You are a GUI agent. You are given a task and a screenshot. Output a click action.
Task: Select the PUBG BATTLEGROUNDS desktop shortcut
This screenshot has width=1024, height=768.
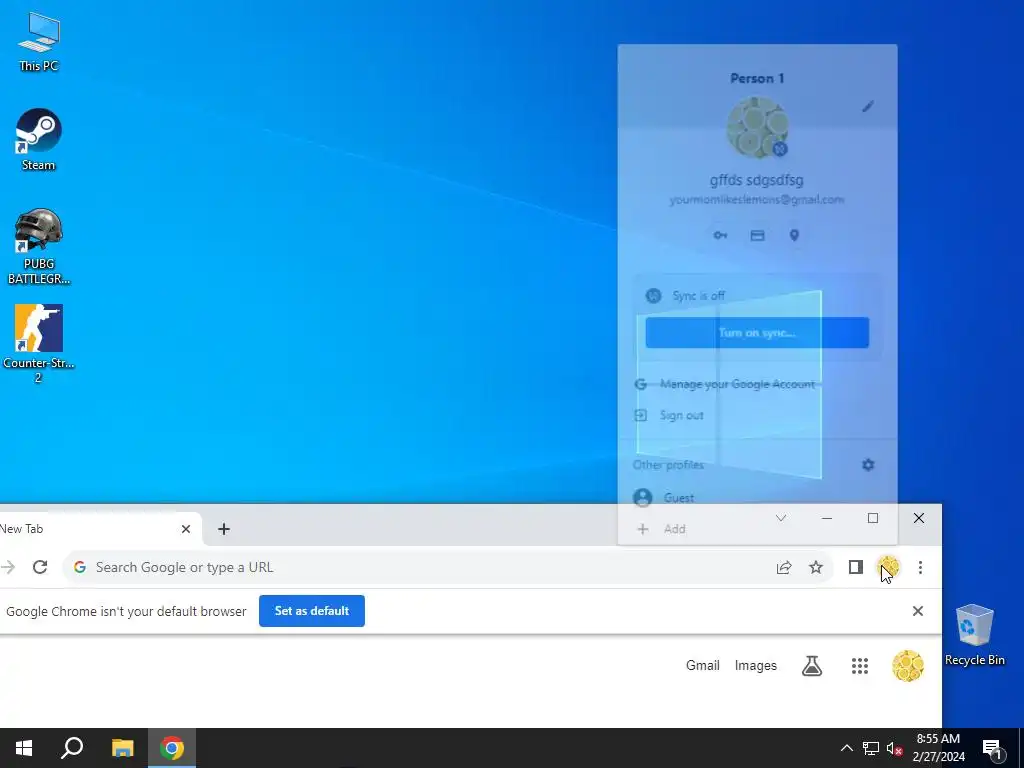(39, 246)
